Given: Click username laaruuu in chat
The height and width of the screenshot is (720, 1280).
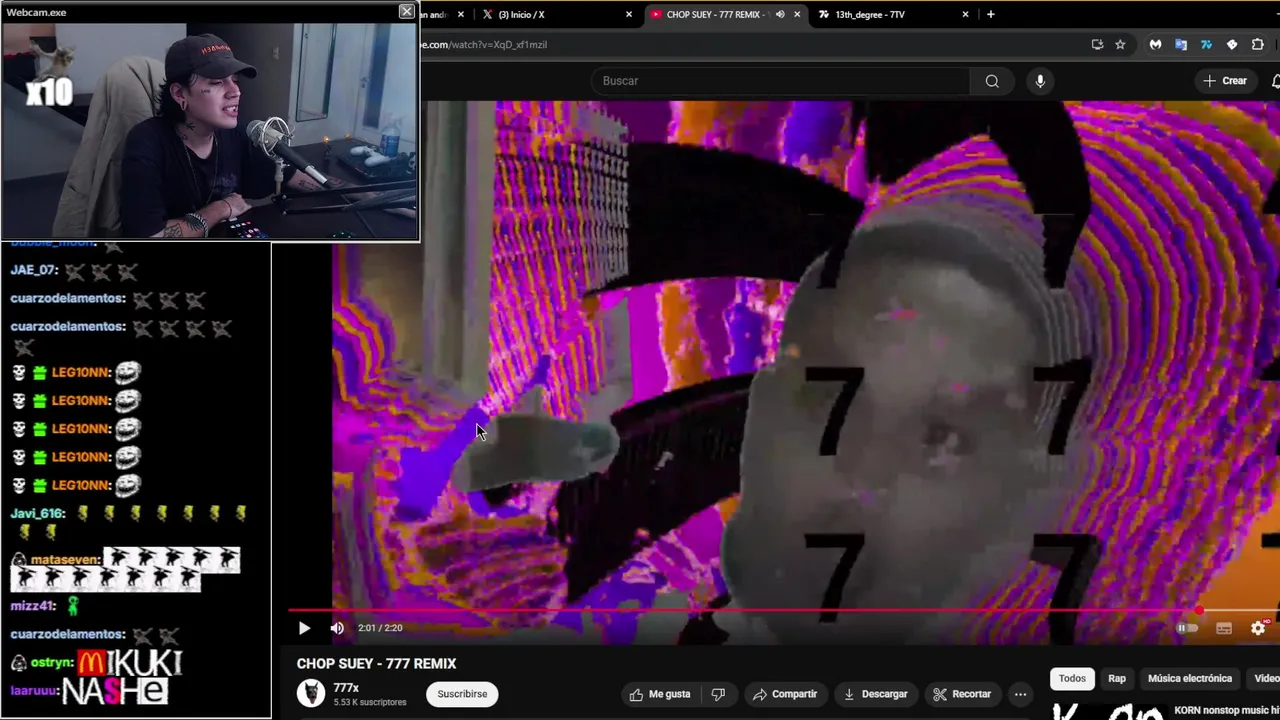Looking at the screenshot, I should coord(34,690).
